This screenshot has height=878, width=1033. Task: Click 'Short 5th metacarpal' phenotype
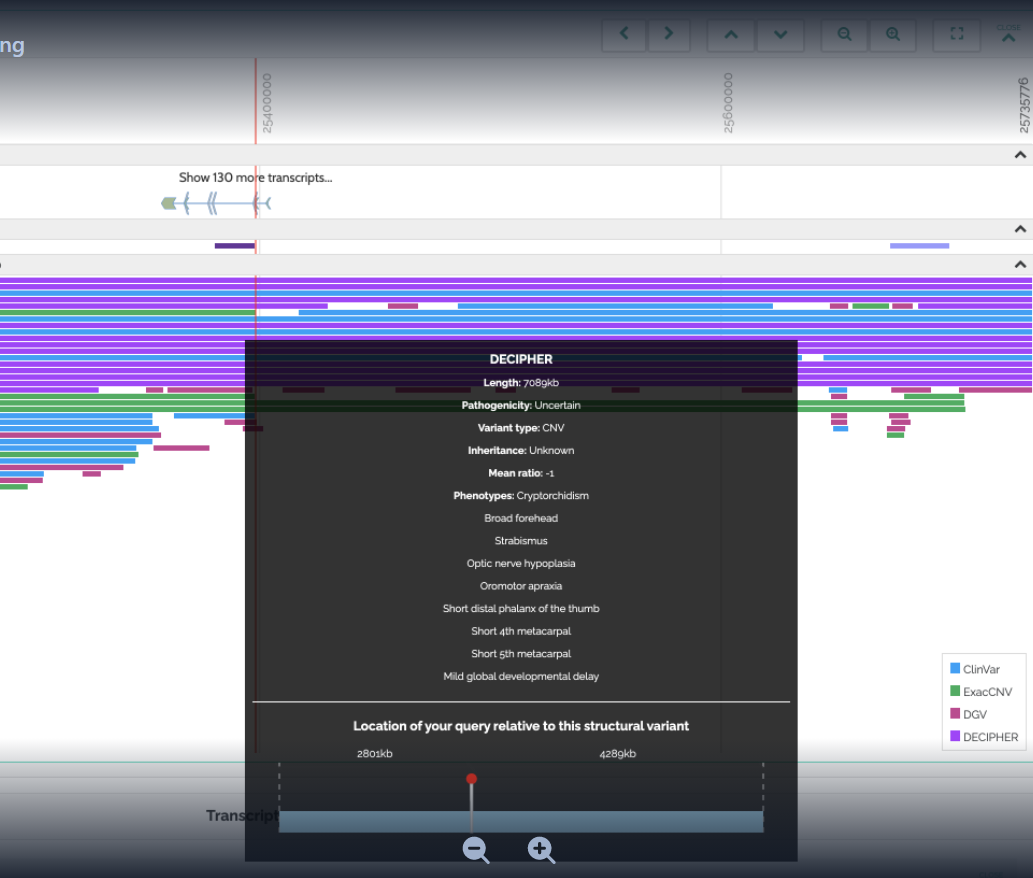(521, 653)
